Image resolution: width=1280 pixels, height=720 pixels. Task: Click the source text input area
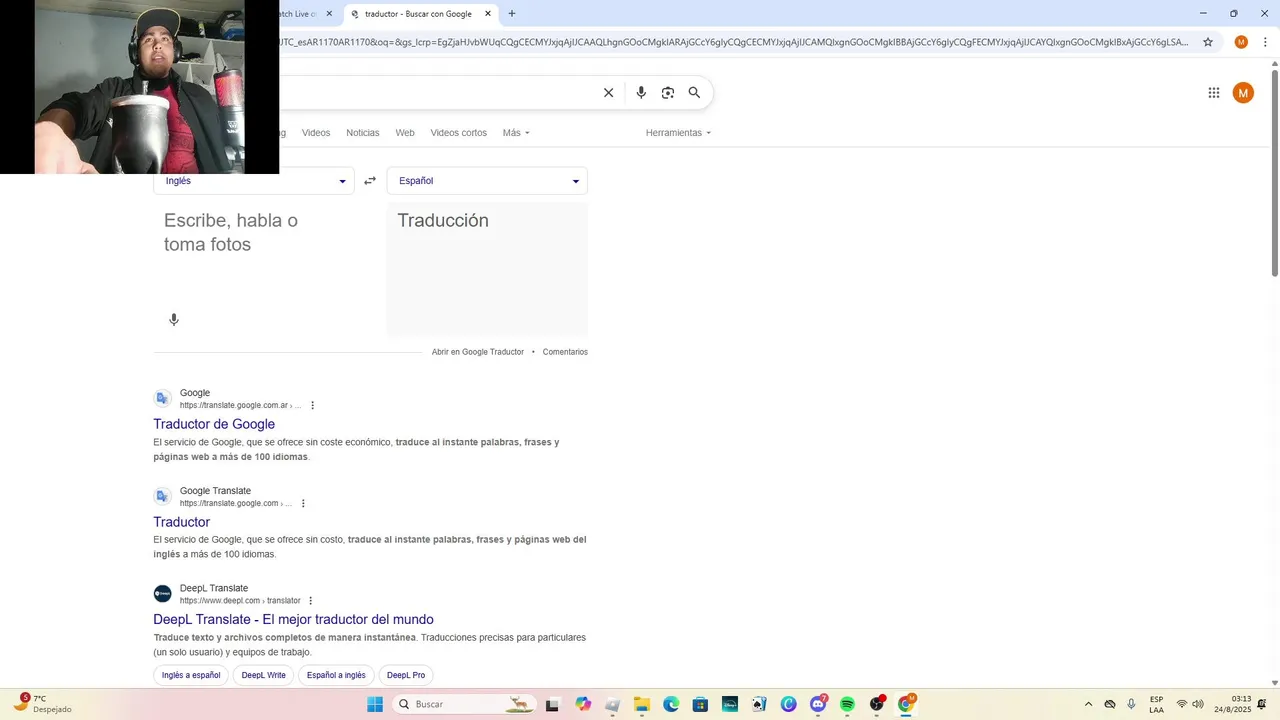tap(254, 255)
